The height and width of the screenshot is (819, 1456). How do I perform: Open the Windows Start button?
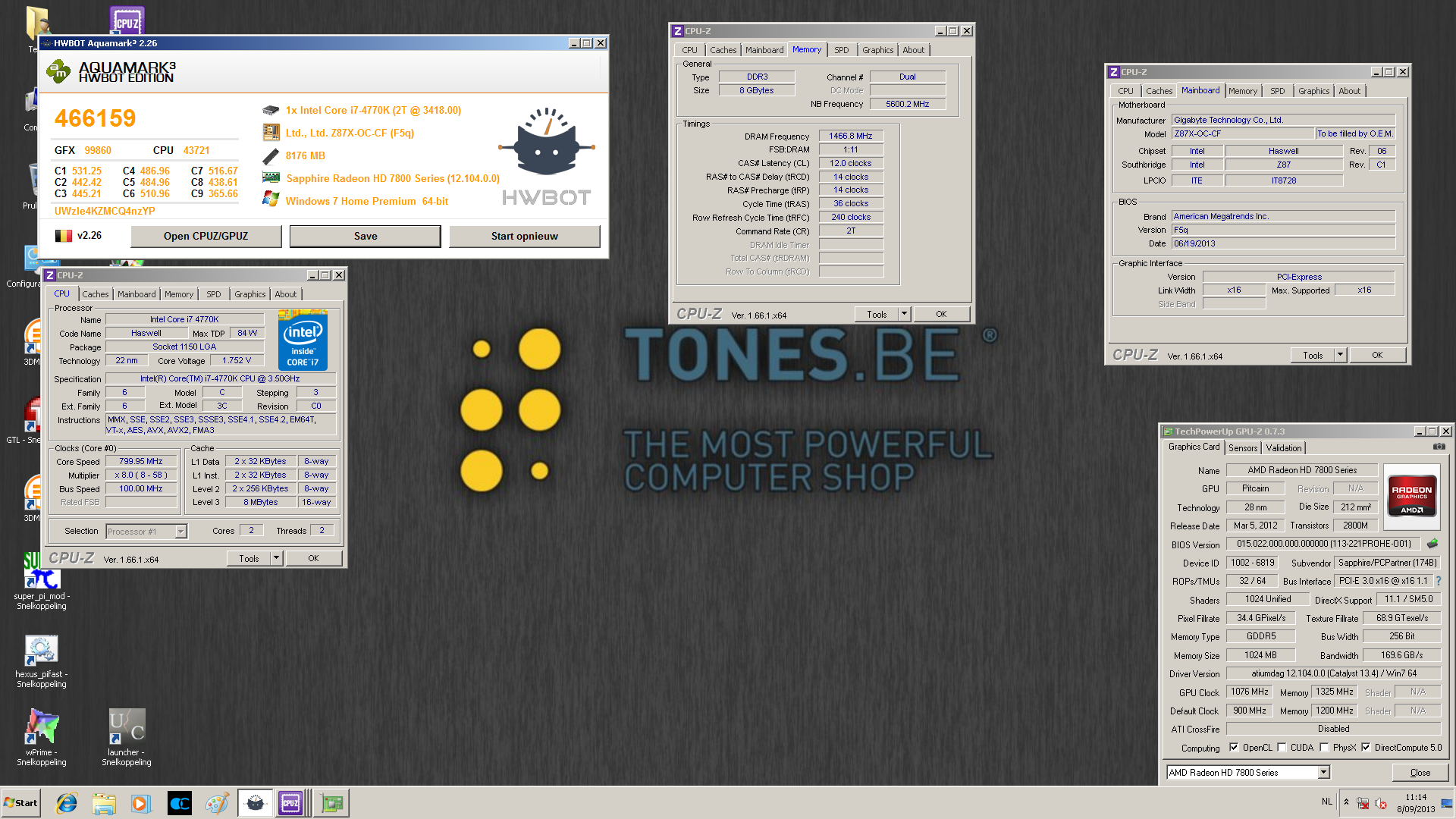(20, 803)
